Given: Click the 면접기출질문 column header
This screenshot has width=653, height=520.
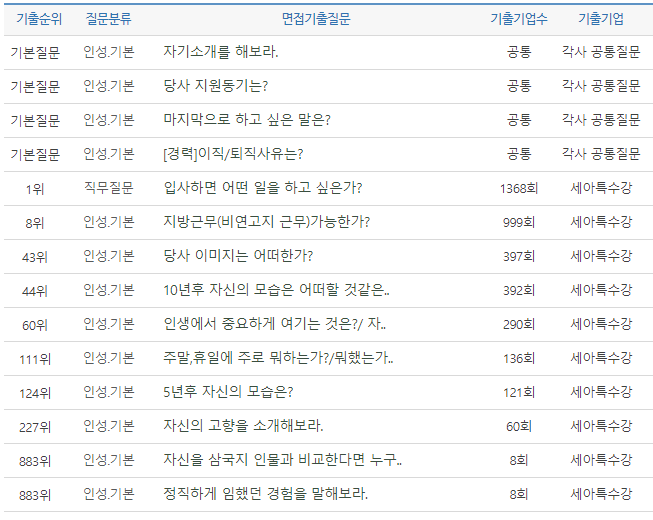Looking at the screenshot, I should 323,19.
